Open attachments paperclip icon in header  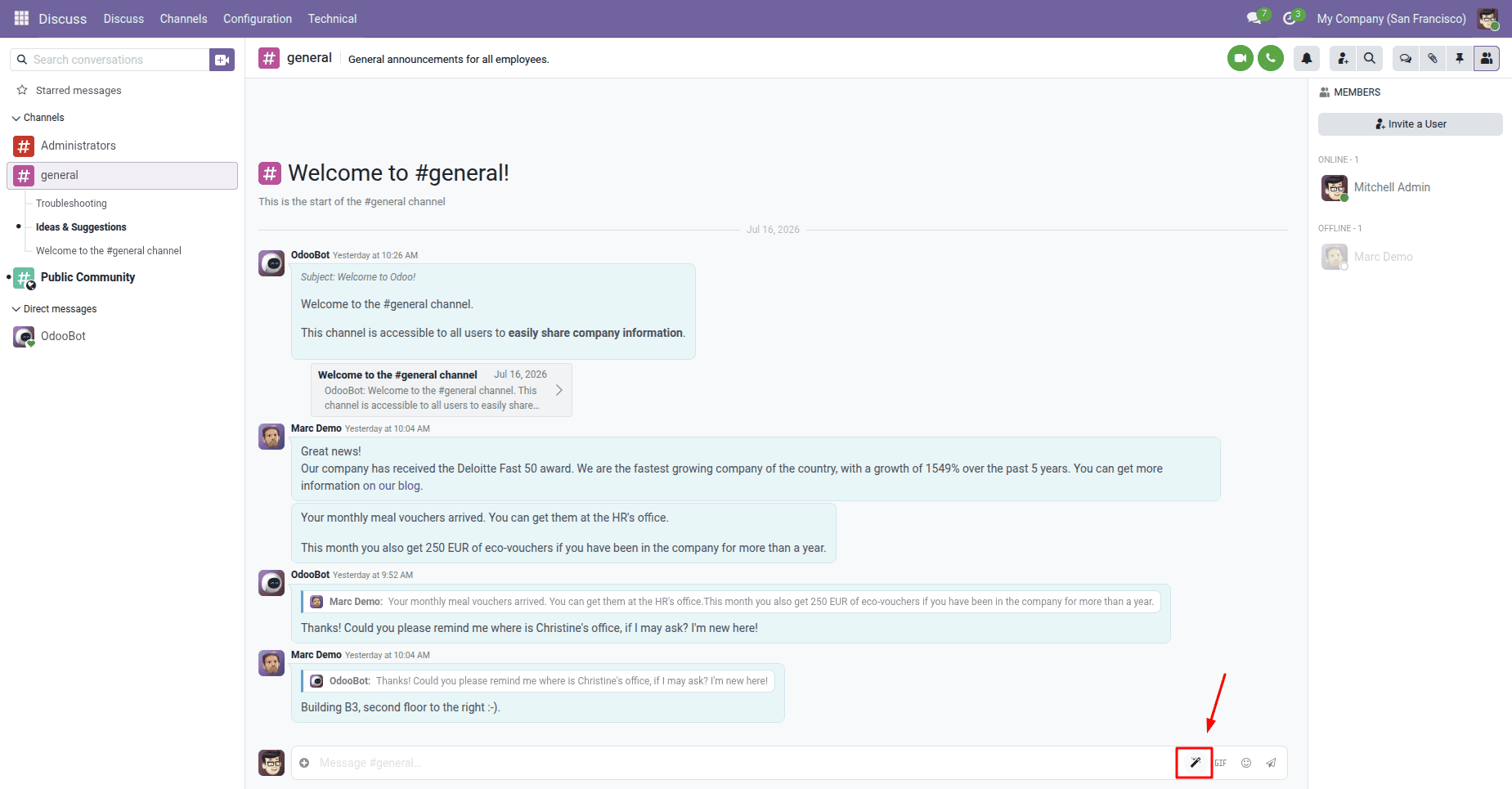[1433, 58]
